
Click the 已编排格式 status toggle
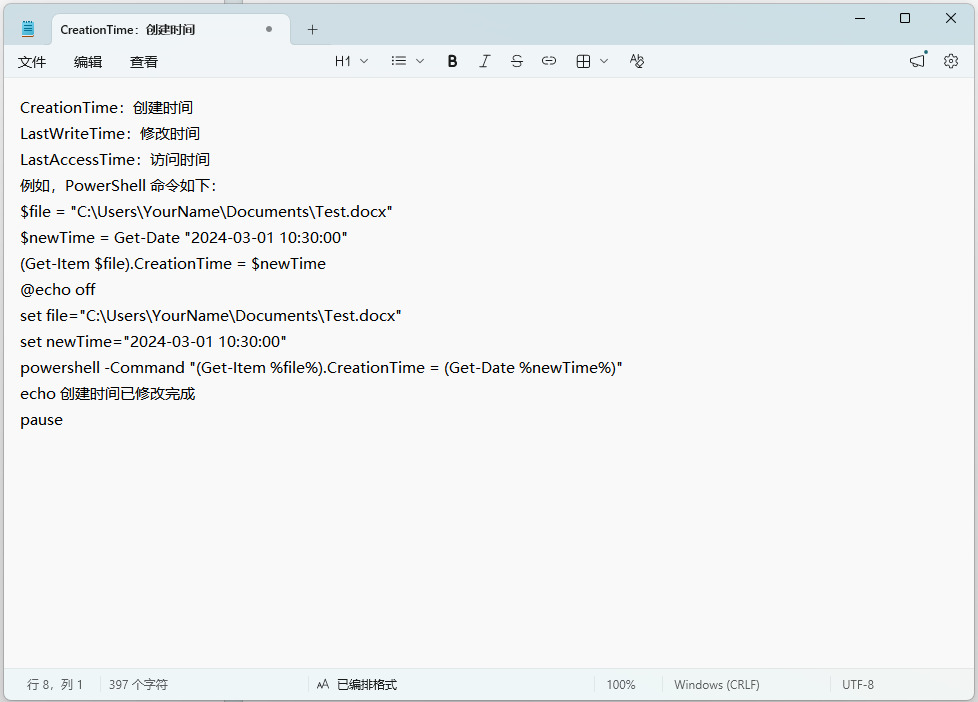click(357, 685)
